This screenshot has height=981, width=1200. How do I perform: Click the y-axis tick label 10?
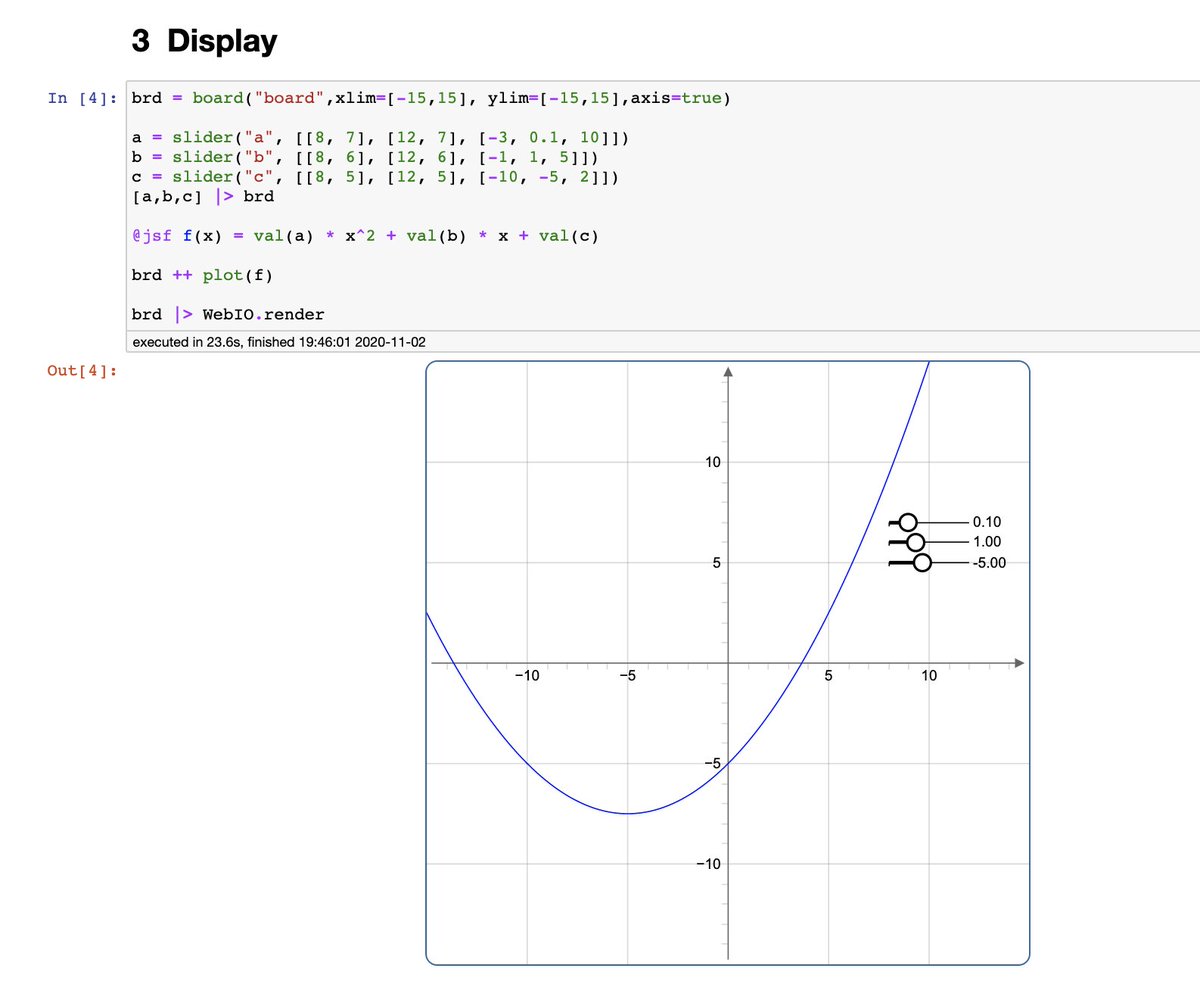pyautogui.click(x=713, y=462)
